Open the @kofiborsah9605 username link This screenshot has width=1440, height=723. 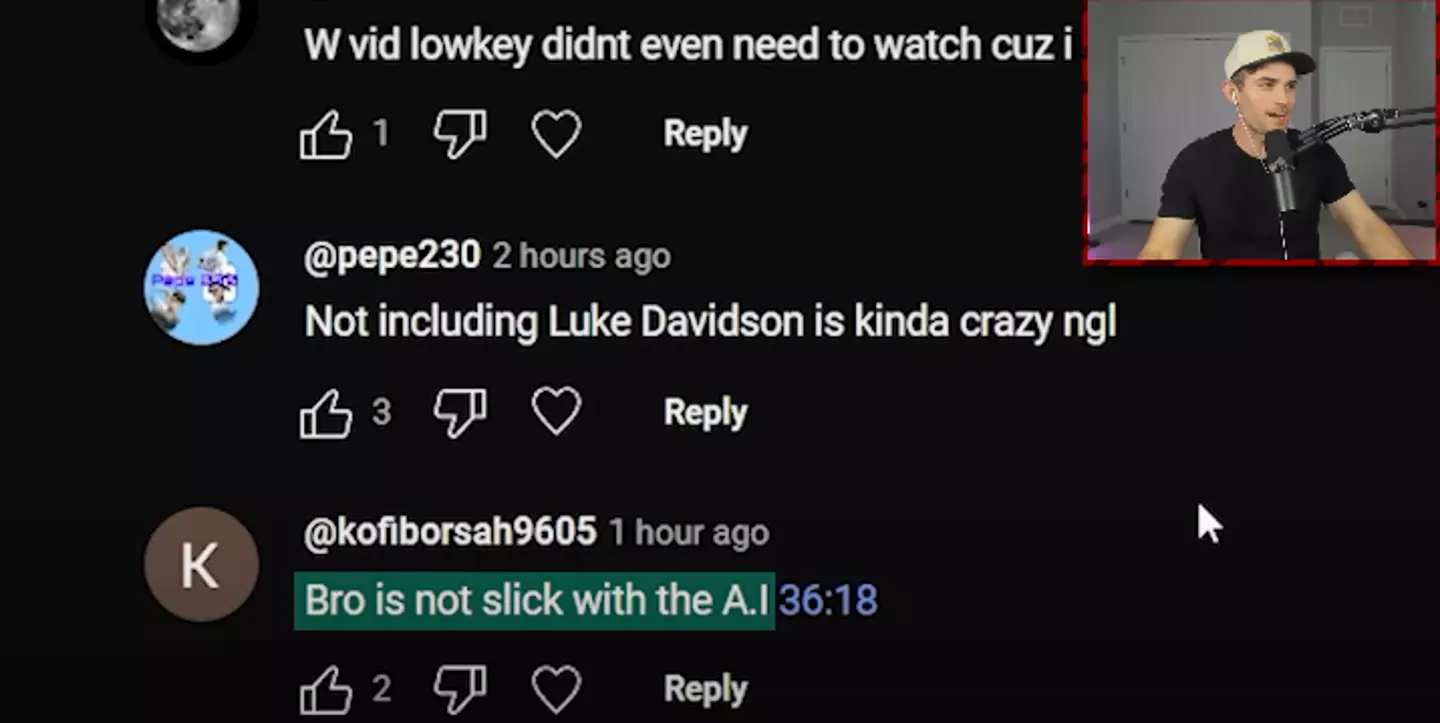pos(450,532)
